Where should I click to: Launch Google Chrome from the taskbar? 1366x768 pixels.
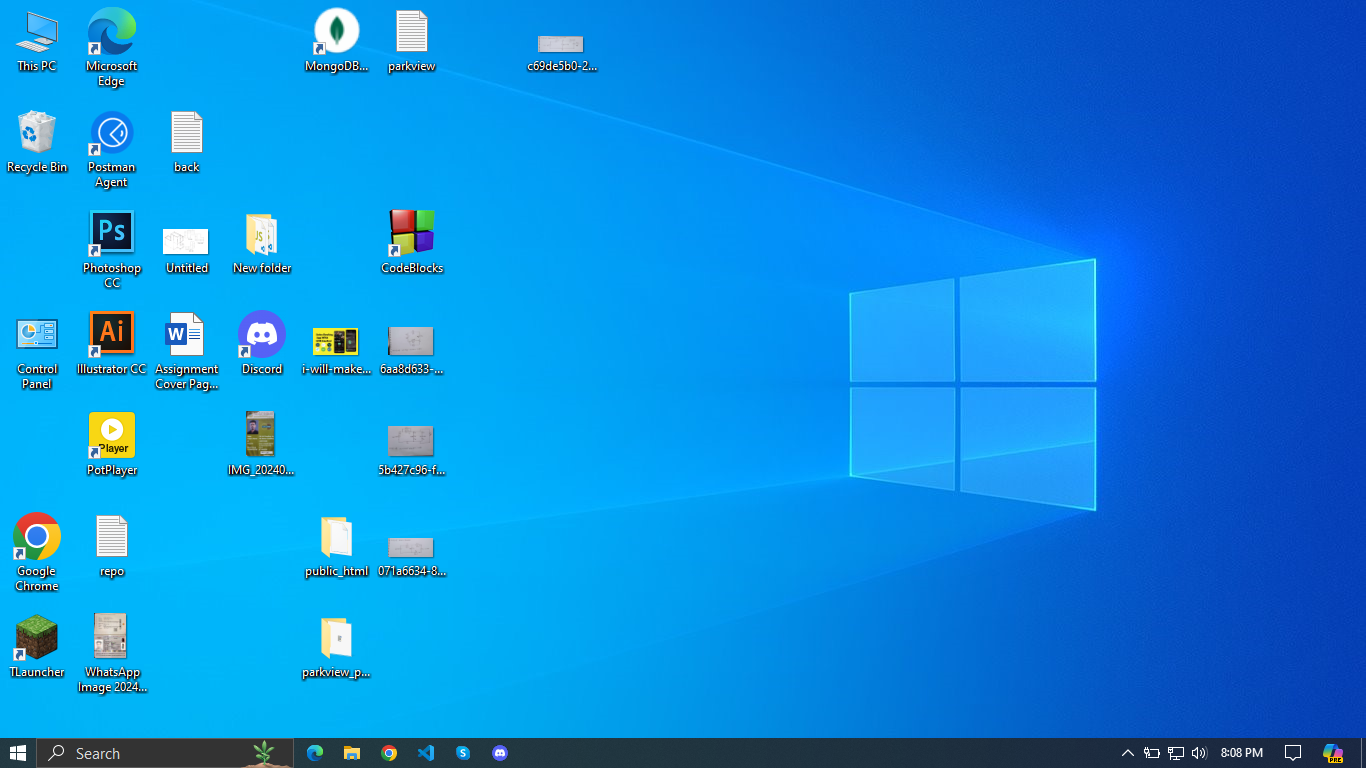389,753
